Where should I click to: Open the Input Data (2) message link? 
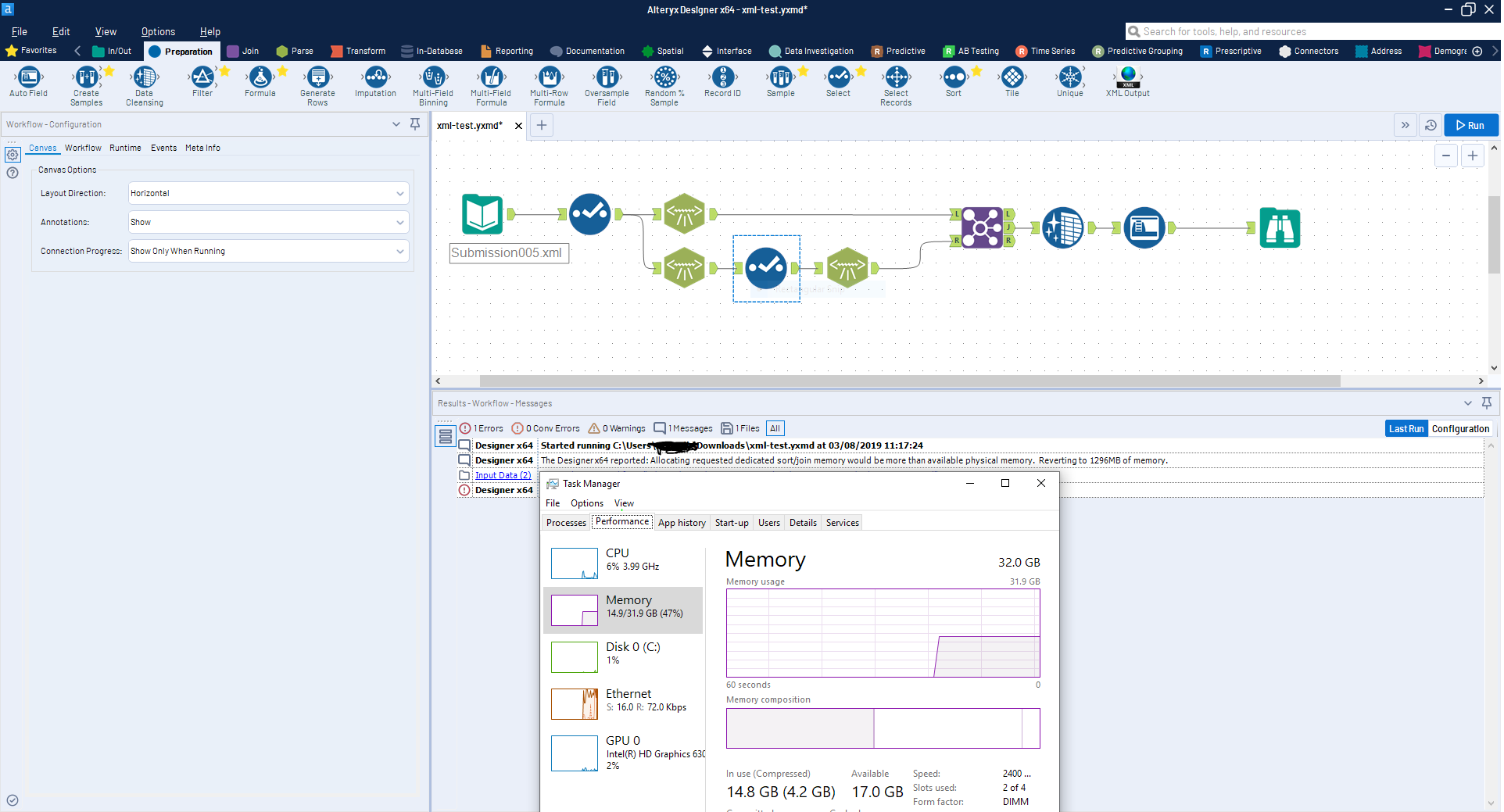coord(503,475)
